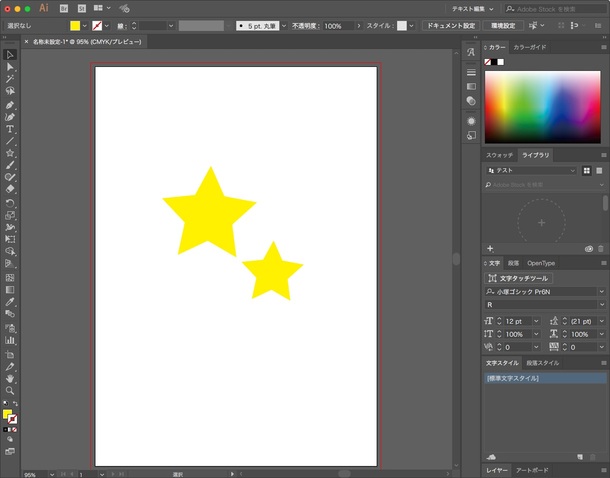This screenshot has height=478, width=610.
Task: Select the Eyedropper tool
Action: (10, 302)
